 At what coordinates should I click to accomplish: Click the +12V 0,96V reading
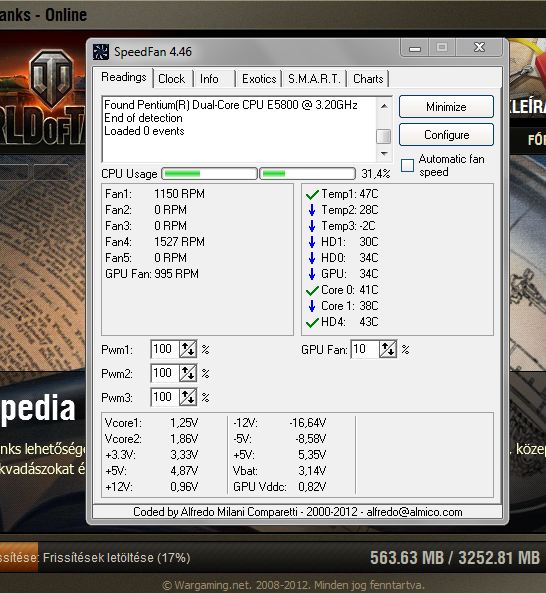click(152, 487)
